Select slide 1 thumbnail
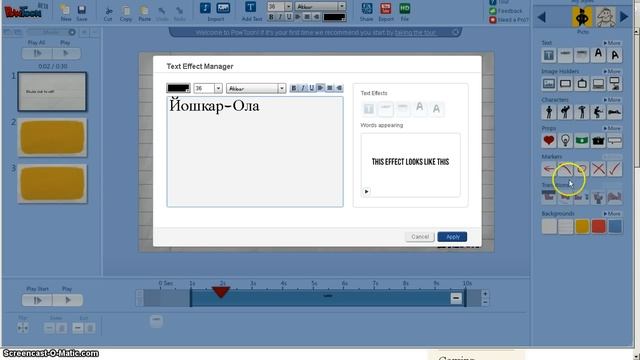 pyautogui.click(x=52, y=91)
